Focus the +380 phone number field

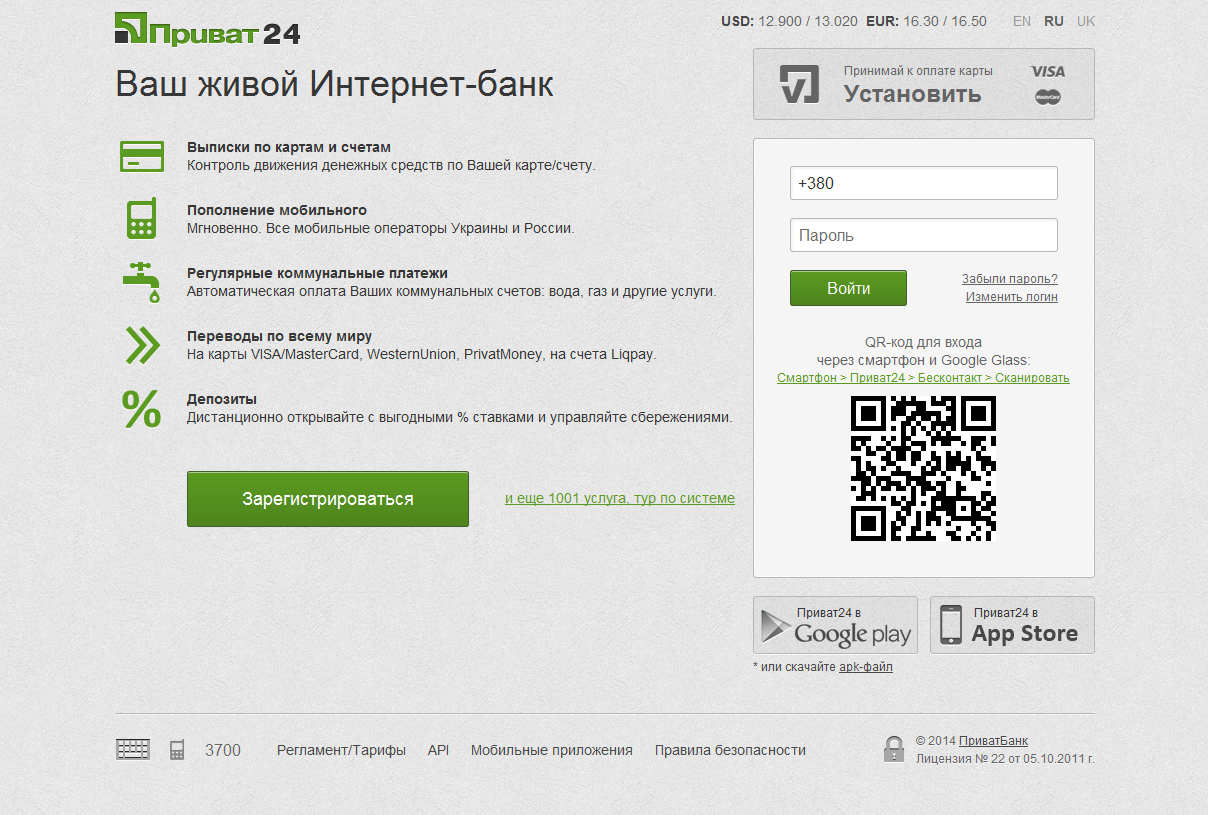coord(924,183)
